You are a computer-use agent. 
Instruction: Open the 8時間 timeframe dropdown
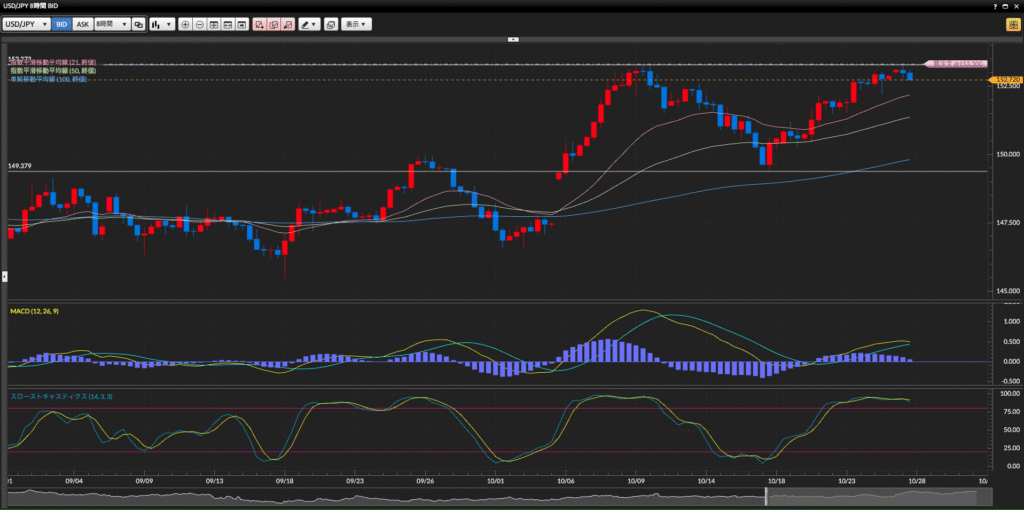(x=111, y=23)
